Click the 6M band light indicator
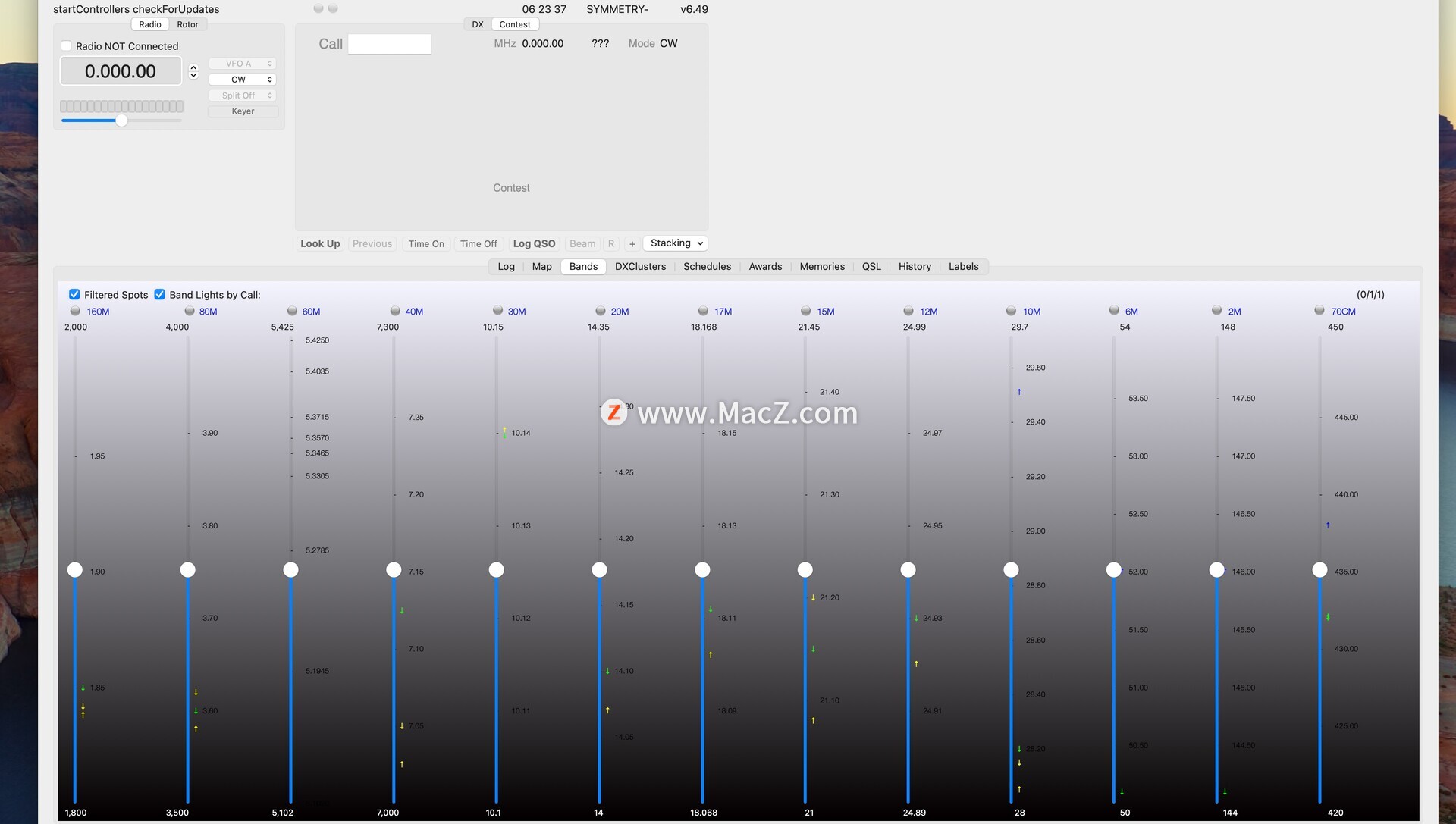Image resolution: width=1456 pixels, height=824 pixels. click(x=1114, y=311)
